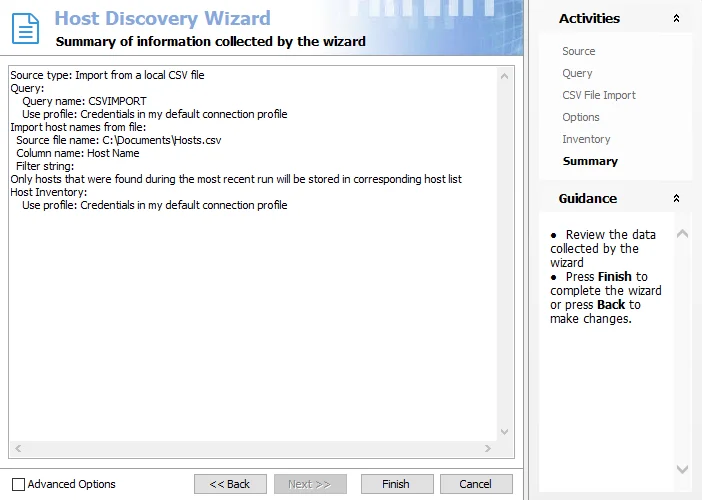Click the 'Source type: Import from a local CSV file' line
The width and height of the screenshot is (702, 500).
(x=107, y=75)
